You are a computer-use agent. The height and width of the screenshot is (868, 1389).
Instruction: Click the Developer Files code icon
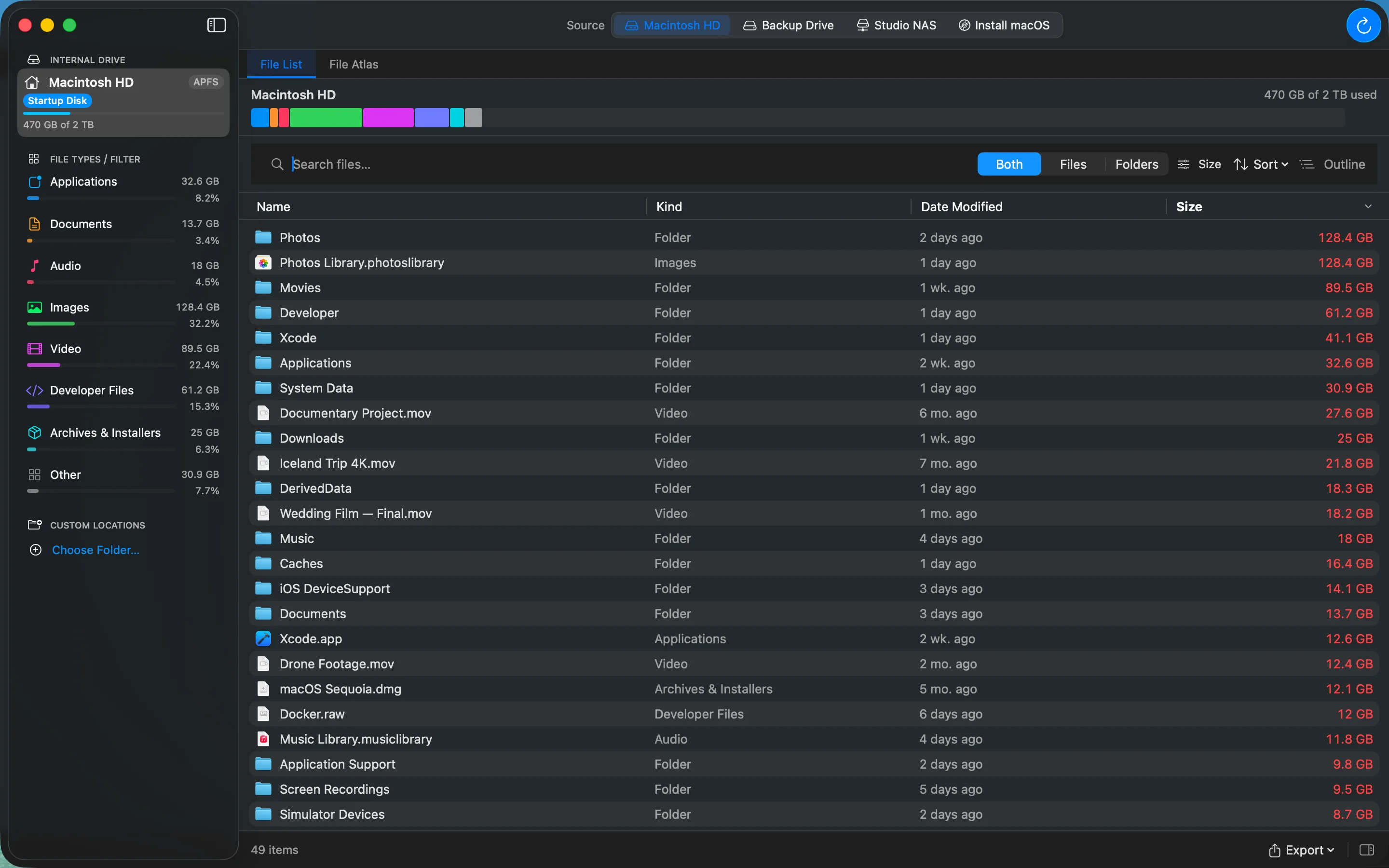pos(34,391)
